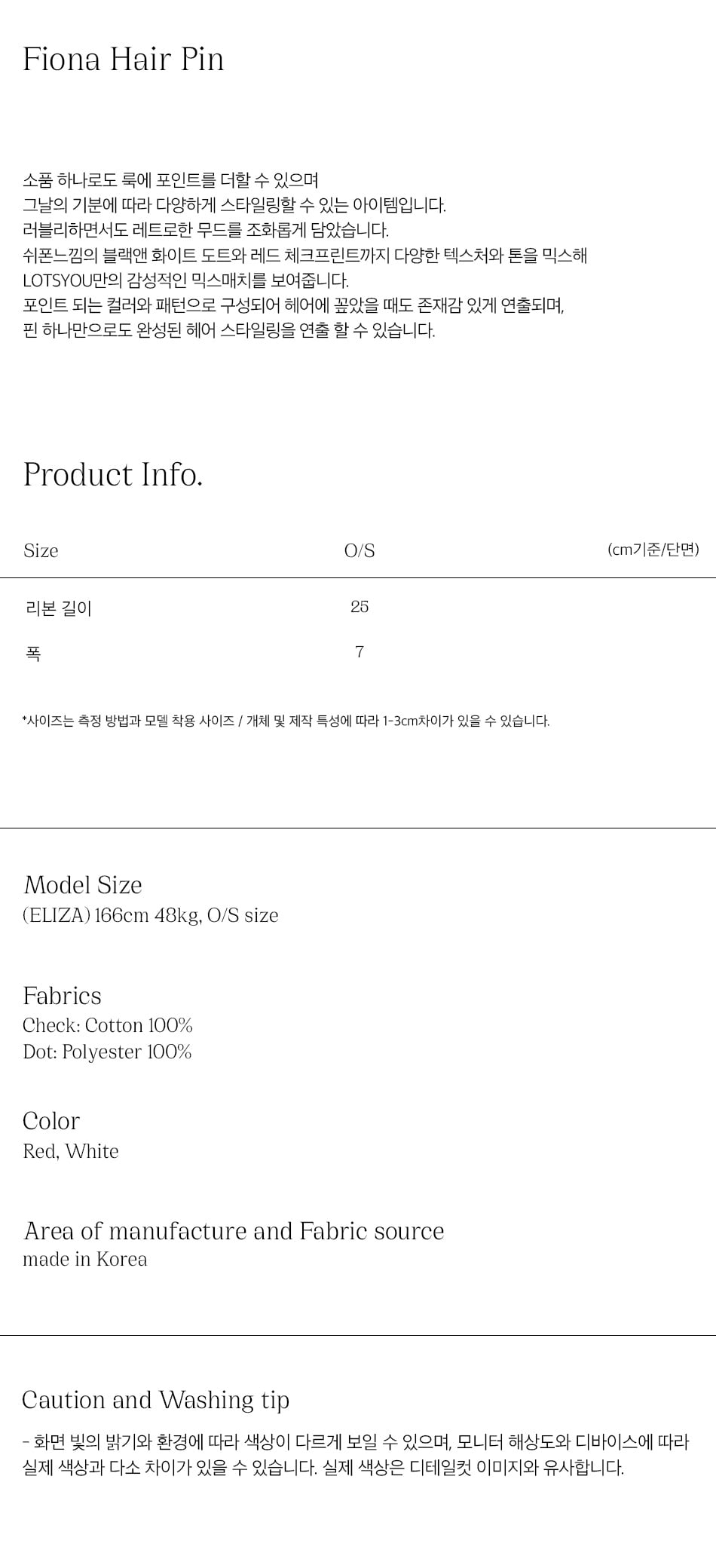Click the Fiona Hair Pin title
Screen dimensions: 716x1568
click(x=123, y=60)
